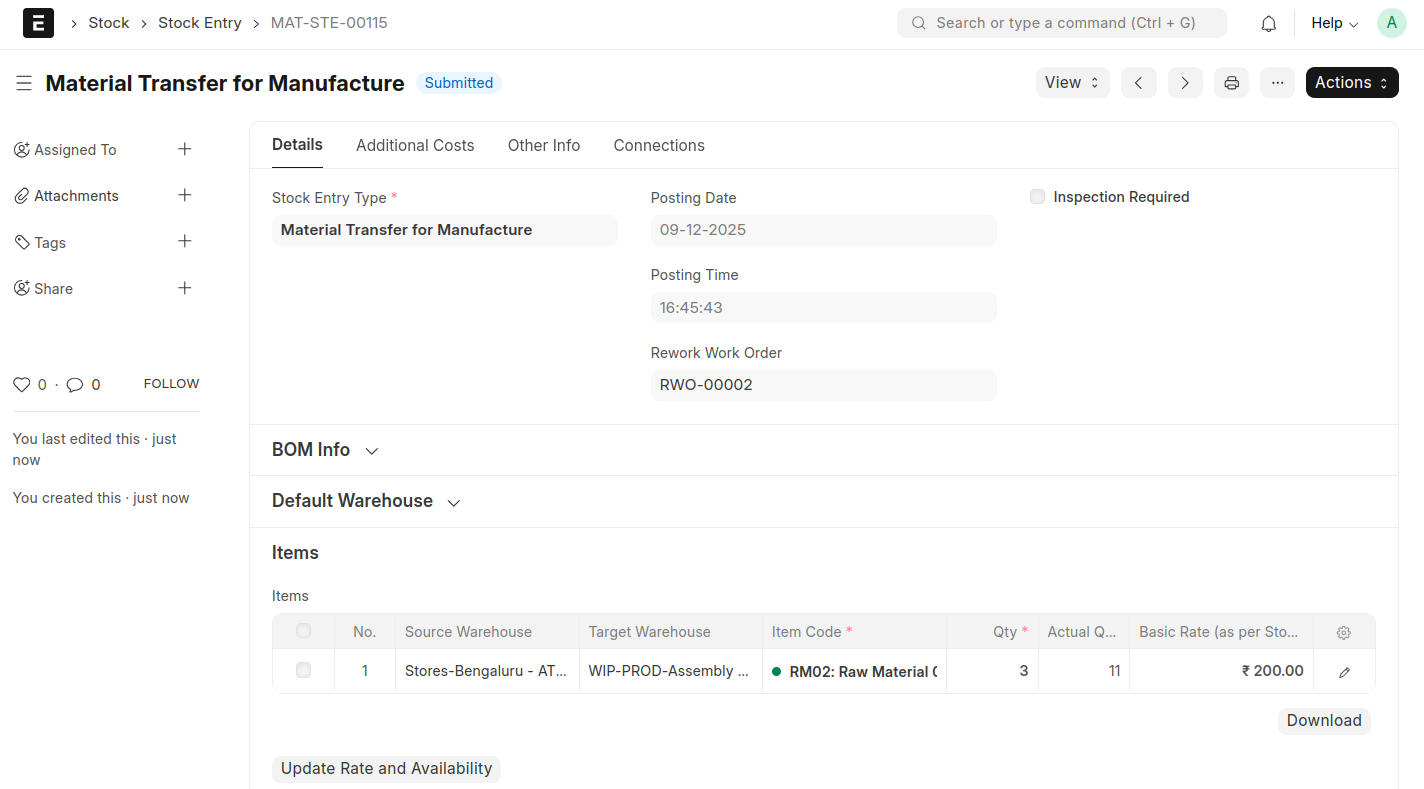This screenshot has width=1424, height=789.
Task: Add an assignee with the plus icon
Action: click(x=184, y=149)
